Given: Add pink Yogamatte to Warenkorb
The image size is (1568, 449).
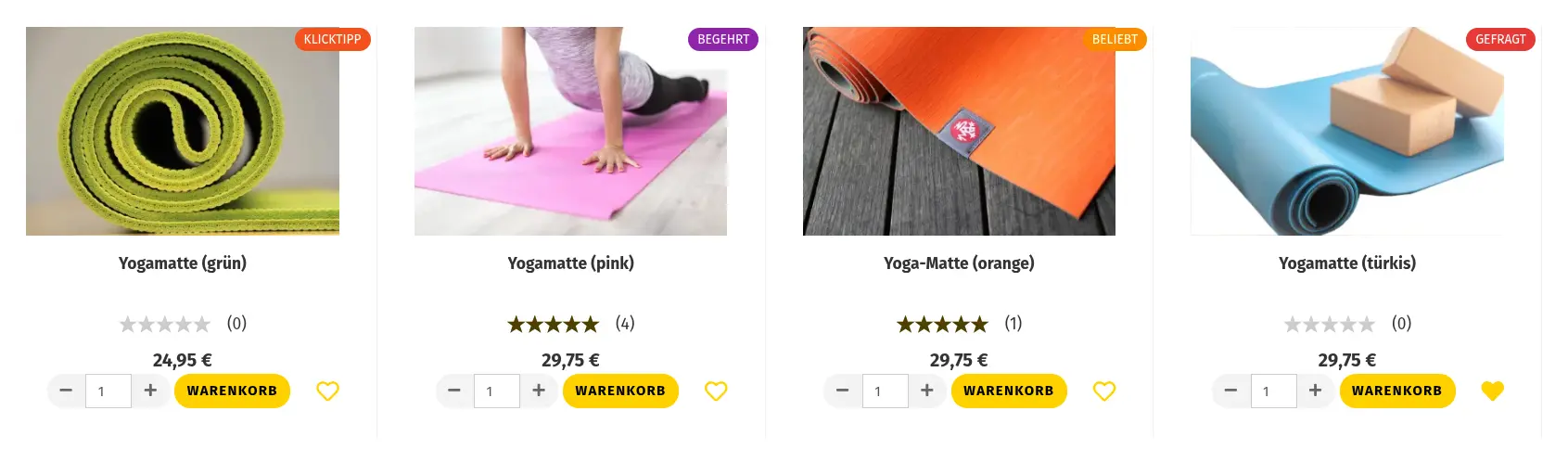Looking at the screenshot, I should click(620, 391).
